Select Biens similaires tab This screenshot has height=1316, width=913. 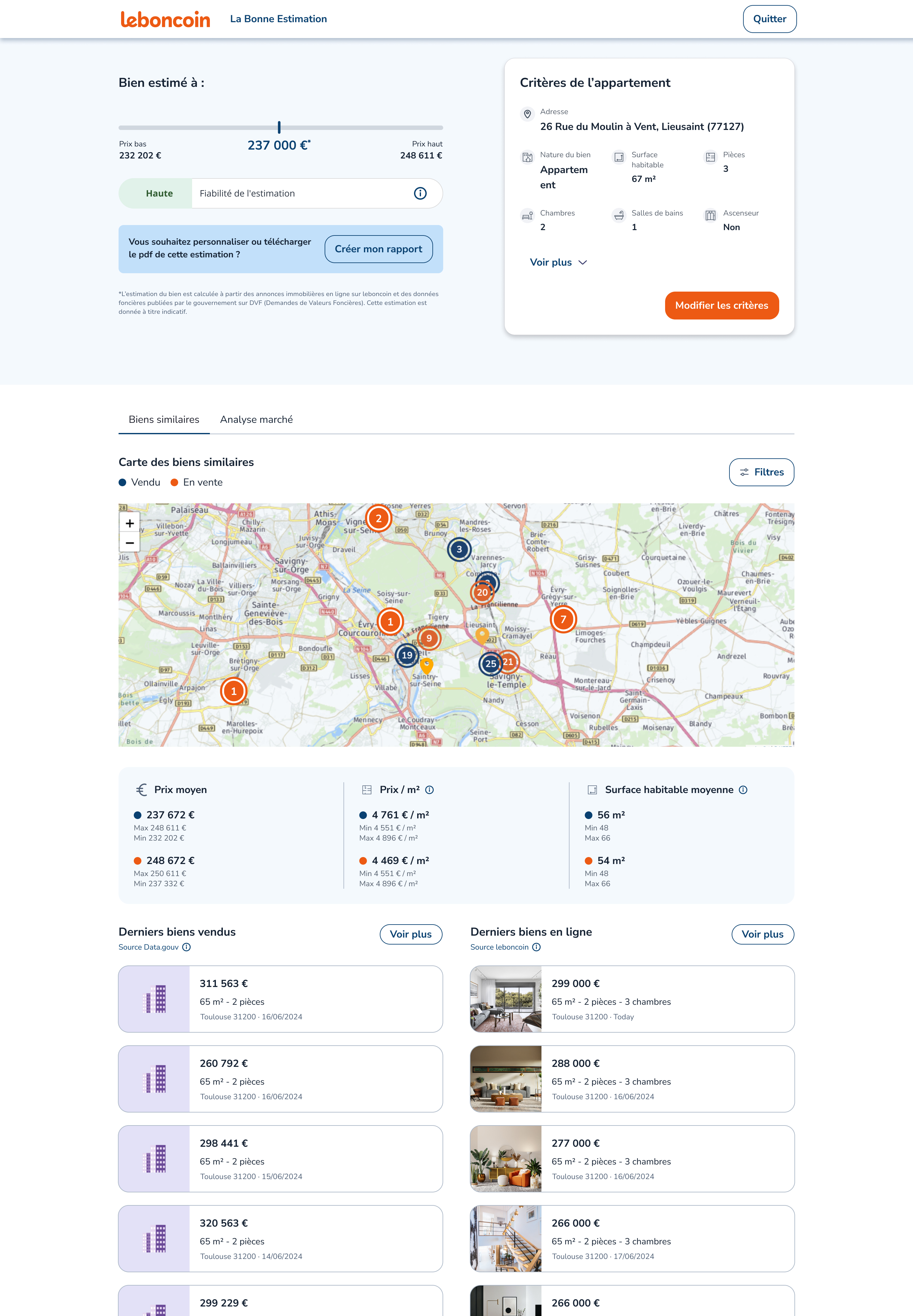[164, 420]
